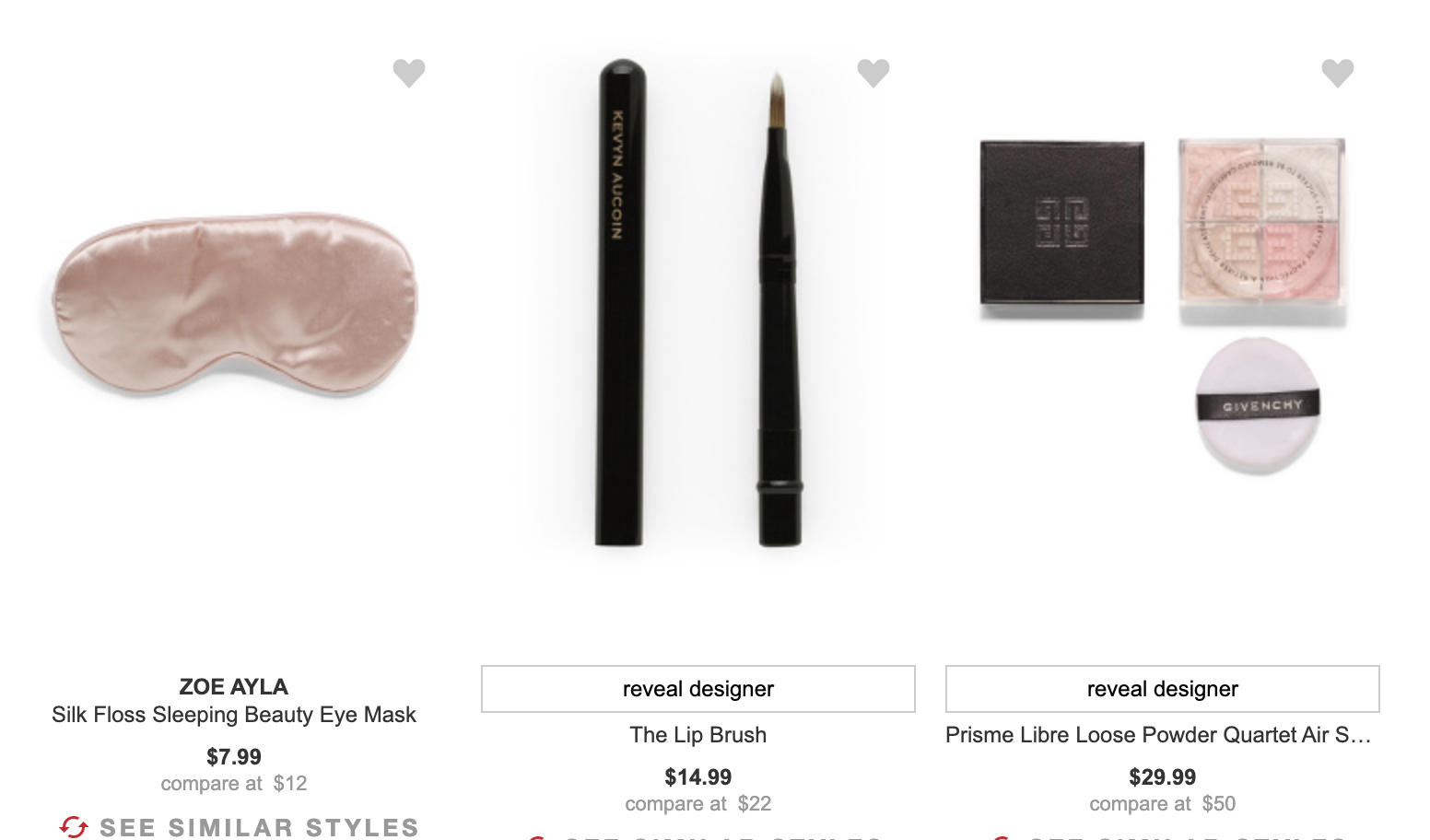This screenshot has width=1430, height=840.
Task: Click the $14.99 lip brush price
Action: 698,777
